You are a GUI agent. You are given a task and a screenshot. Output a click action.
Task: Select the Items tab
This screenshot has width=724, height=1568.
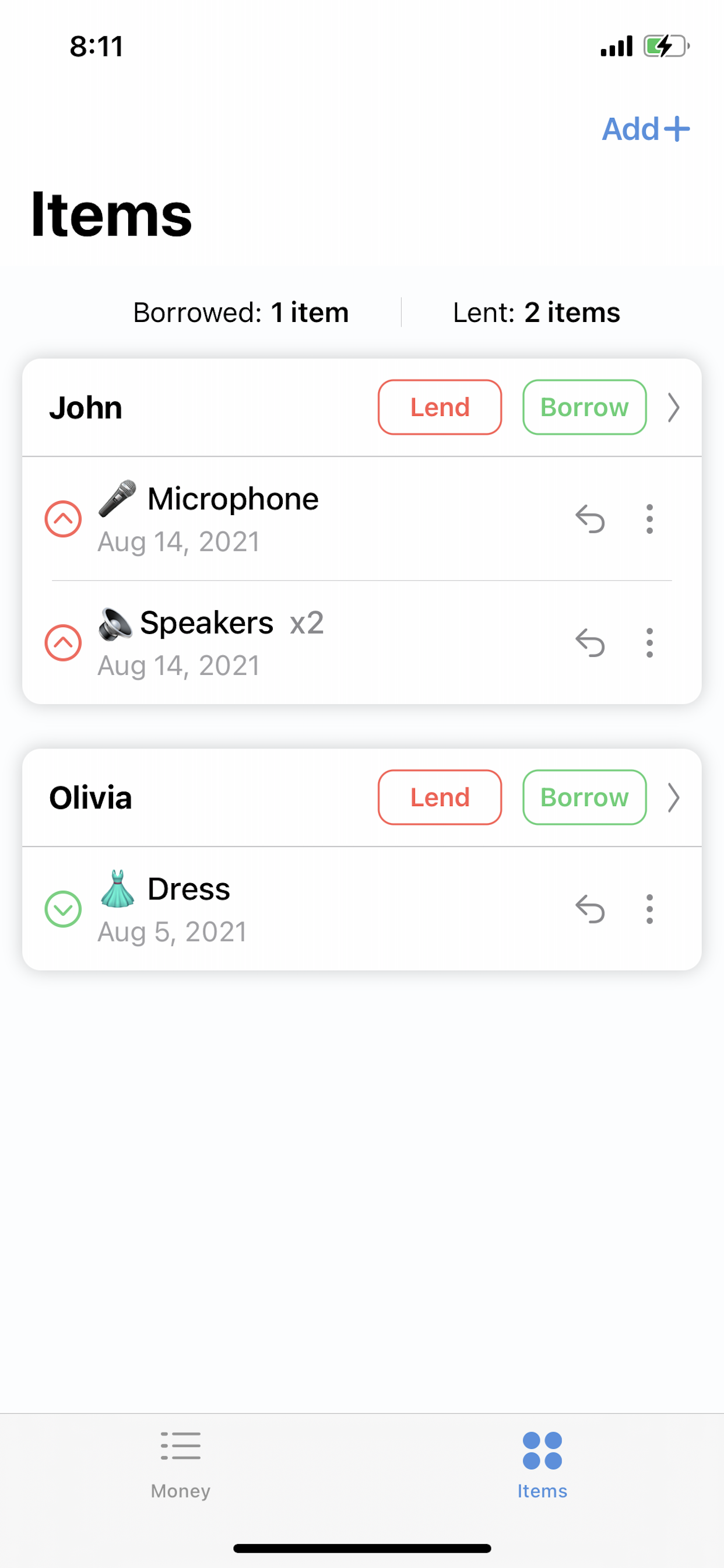tap(542, 1464)
